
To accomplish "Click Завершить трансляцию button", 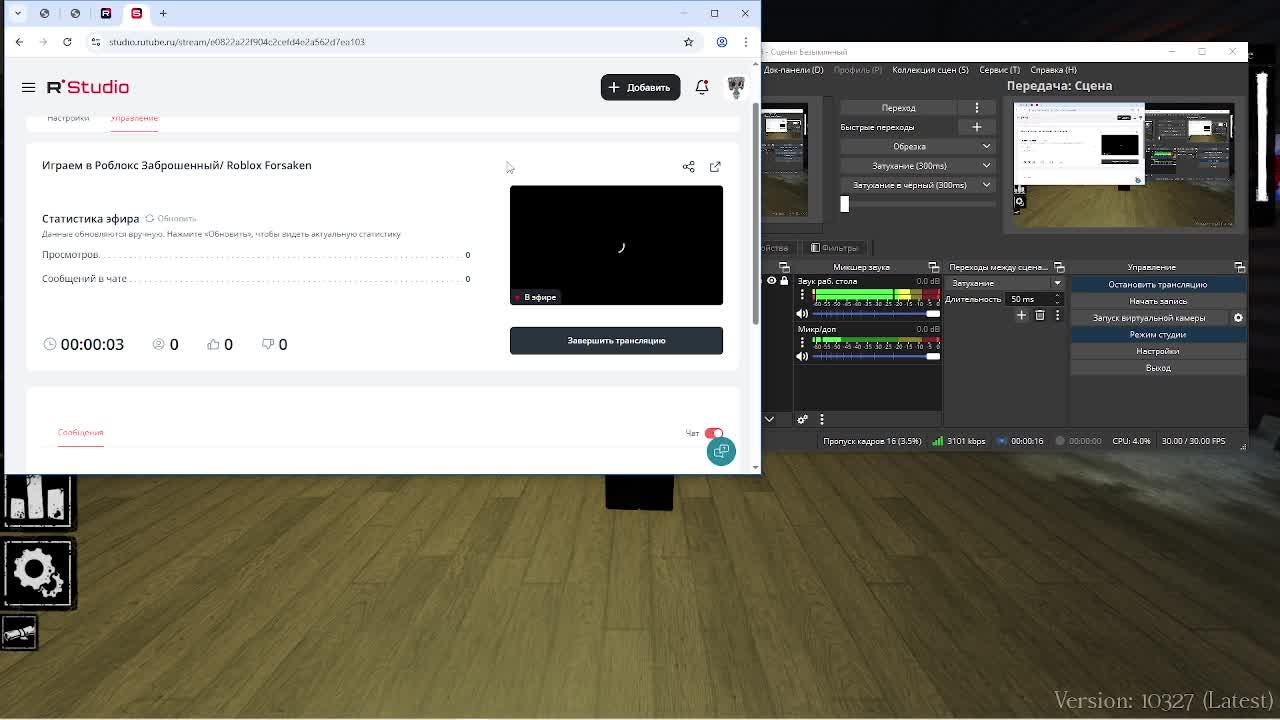I will coord(616,341).
